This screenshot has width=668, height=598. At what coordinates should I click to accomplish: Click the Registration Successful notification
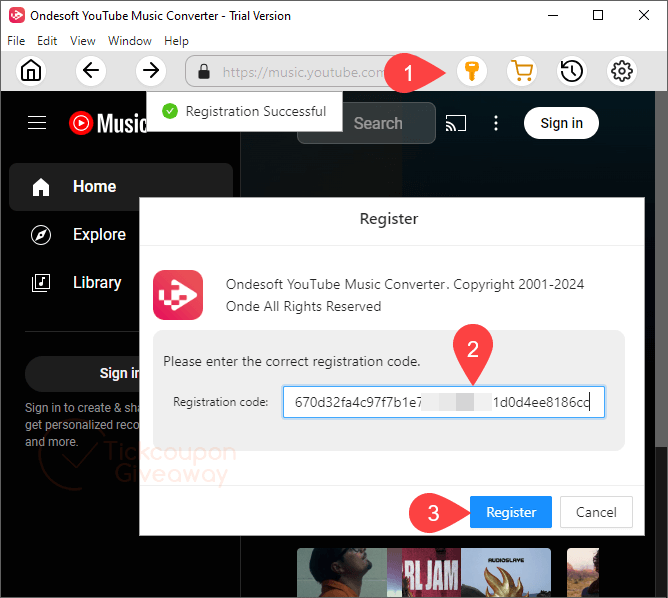click(245, 112)
